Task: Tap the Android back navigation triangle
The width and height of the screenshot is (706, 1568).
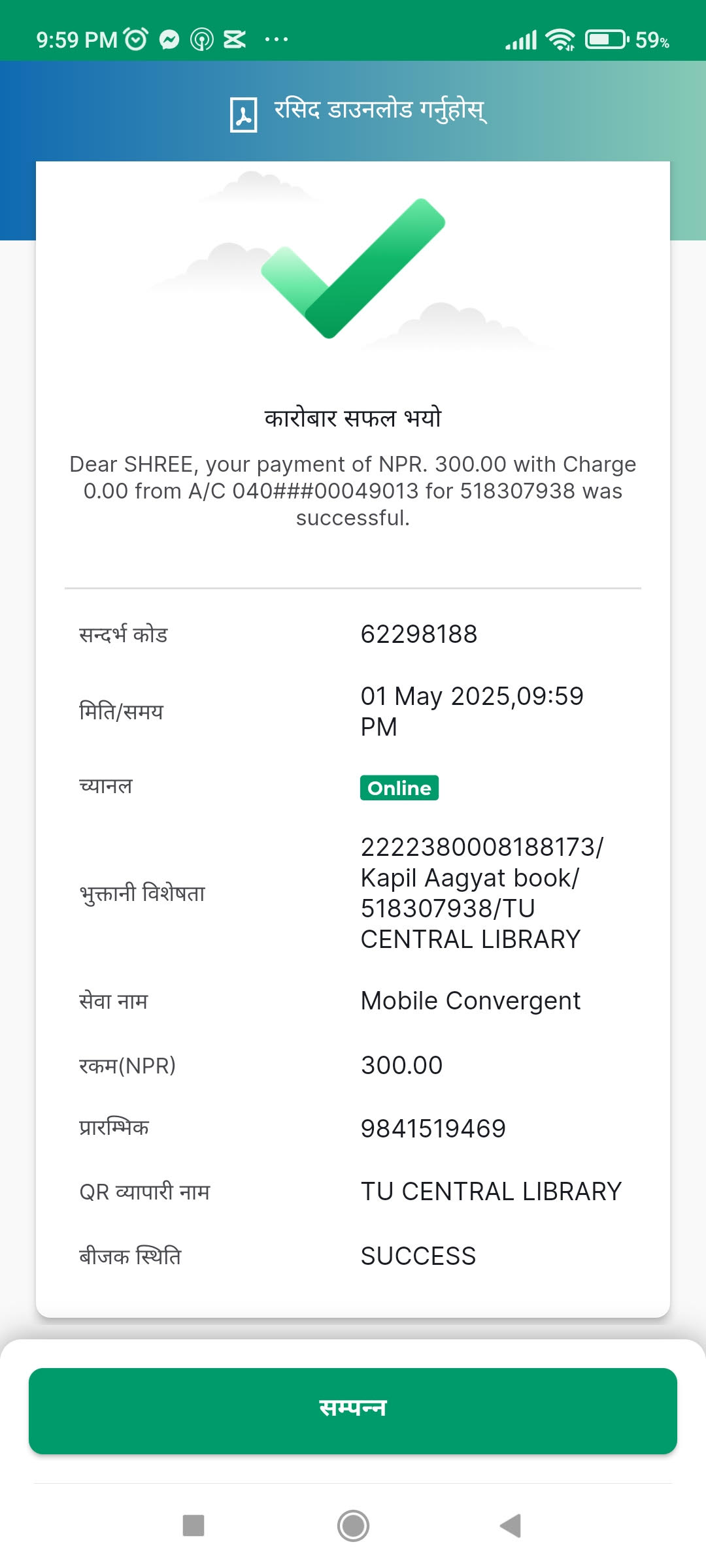Action: point(511,1526)
